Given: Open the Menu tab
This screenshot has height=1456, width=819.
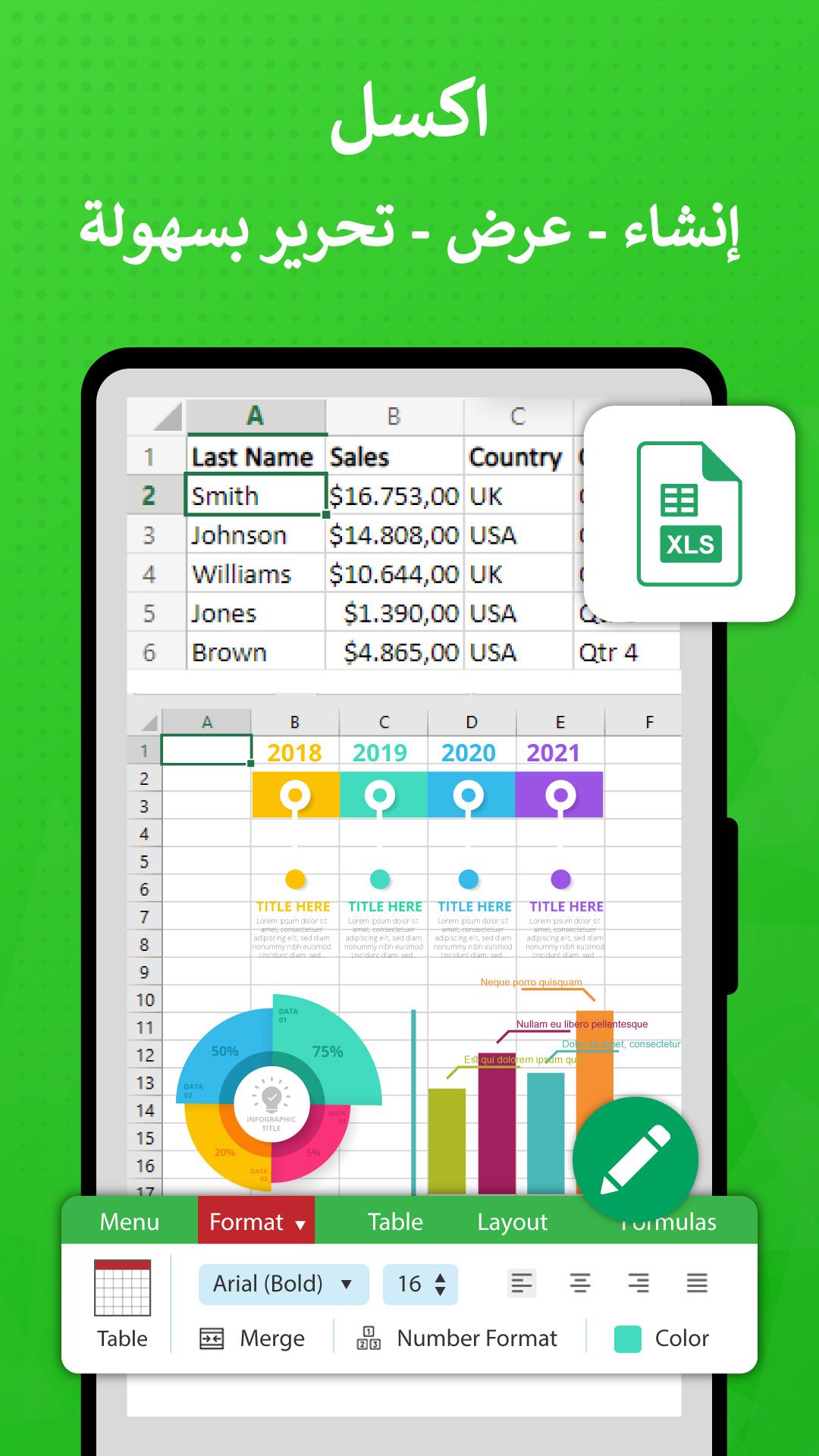Looking at the screenshot, I should (130, 1222).
